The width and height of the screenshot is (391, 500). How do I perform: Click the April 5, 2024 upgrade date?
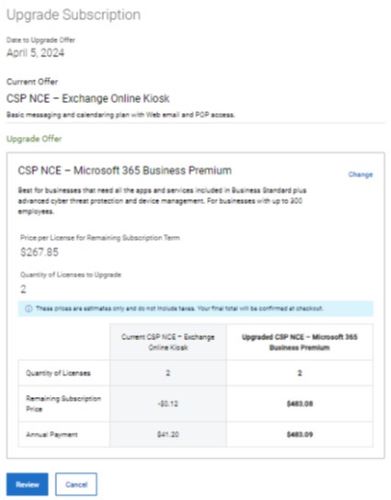(x=35, y=53)
